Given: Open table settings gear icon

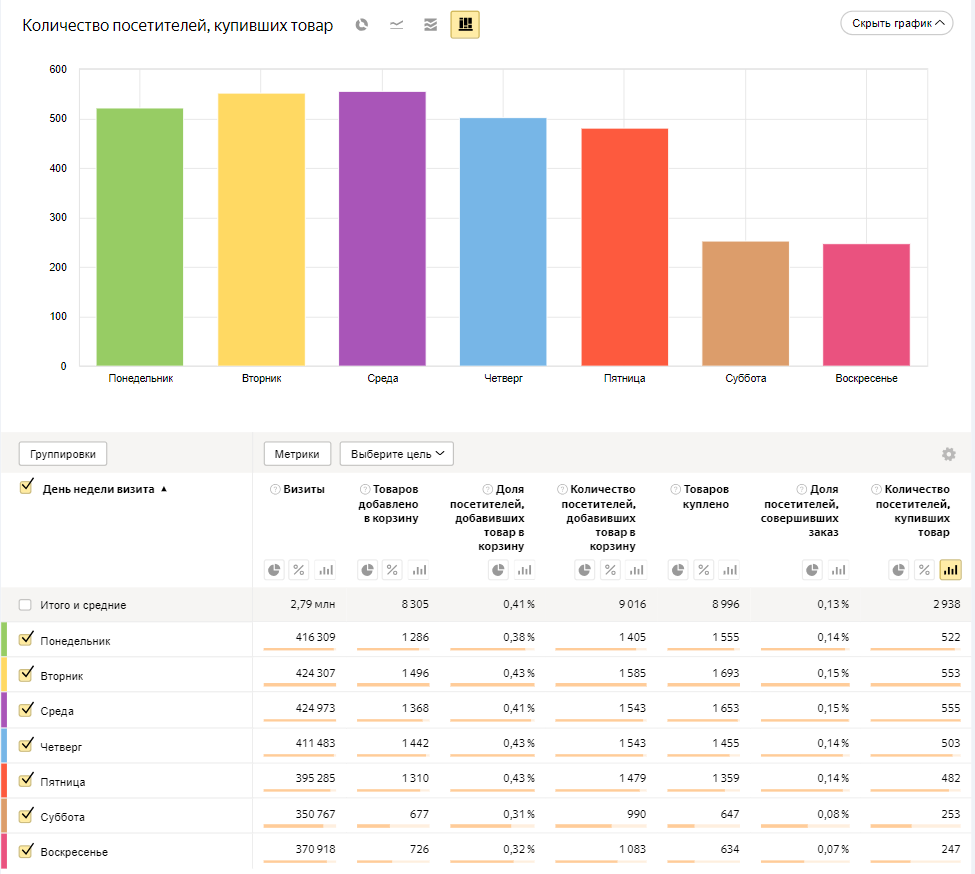Looking at the screenshot, I should 948,454.
